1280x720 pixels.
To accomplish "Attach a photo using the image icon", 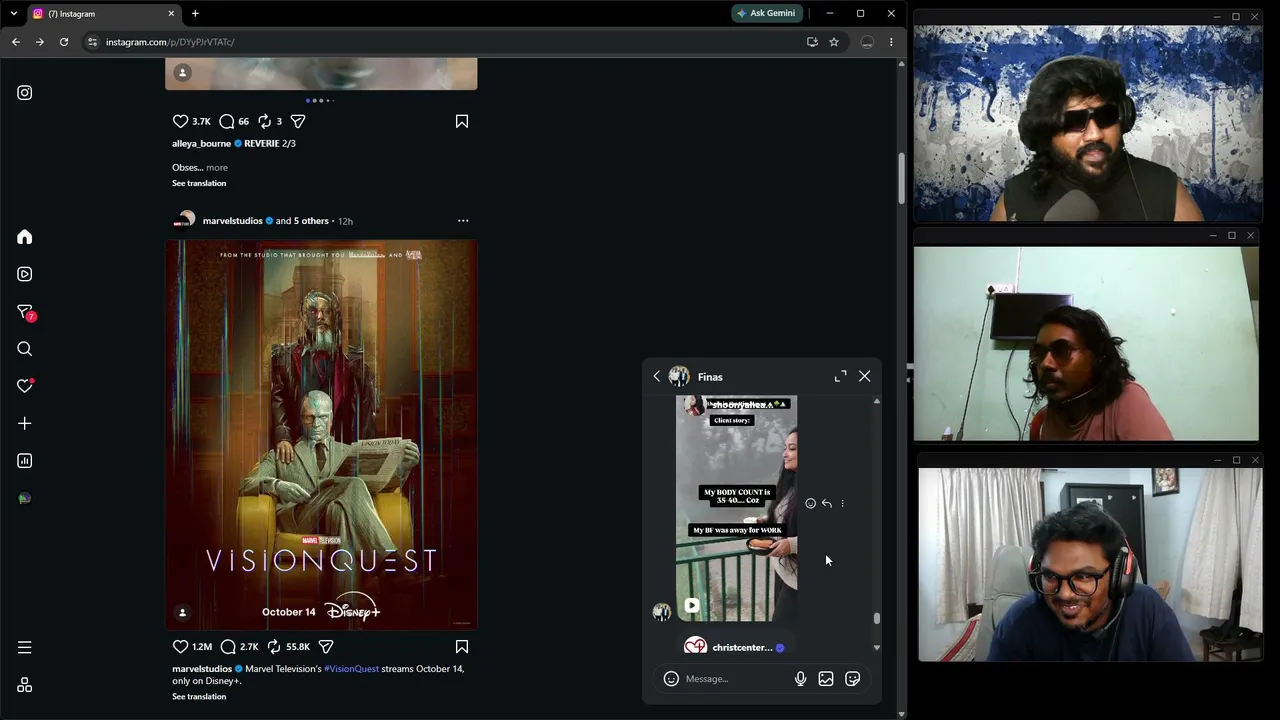I will point(826,679).
